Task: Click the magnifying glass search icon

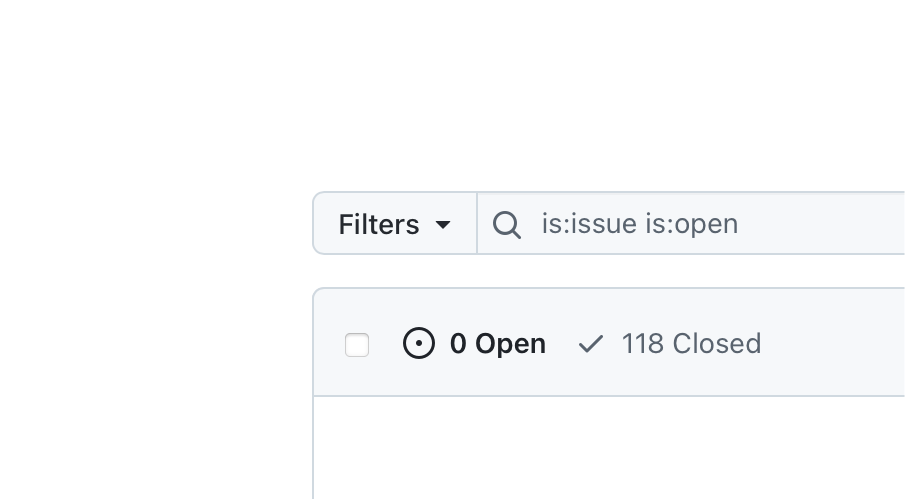Action: (x=507, y=225)
